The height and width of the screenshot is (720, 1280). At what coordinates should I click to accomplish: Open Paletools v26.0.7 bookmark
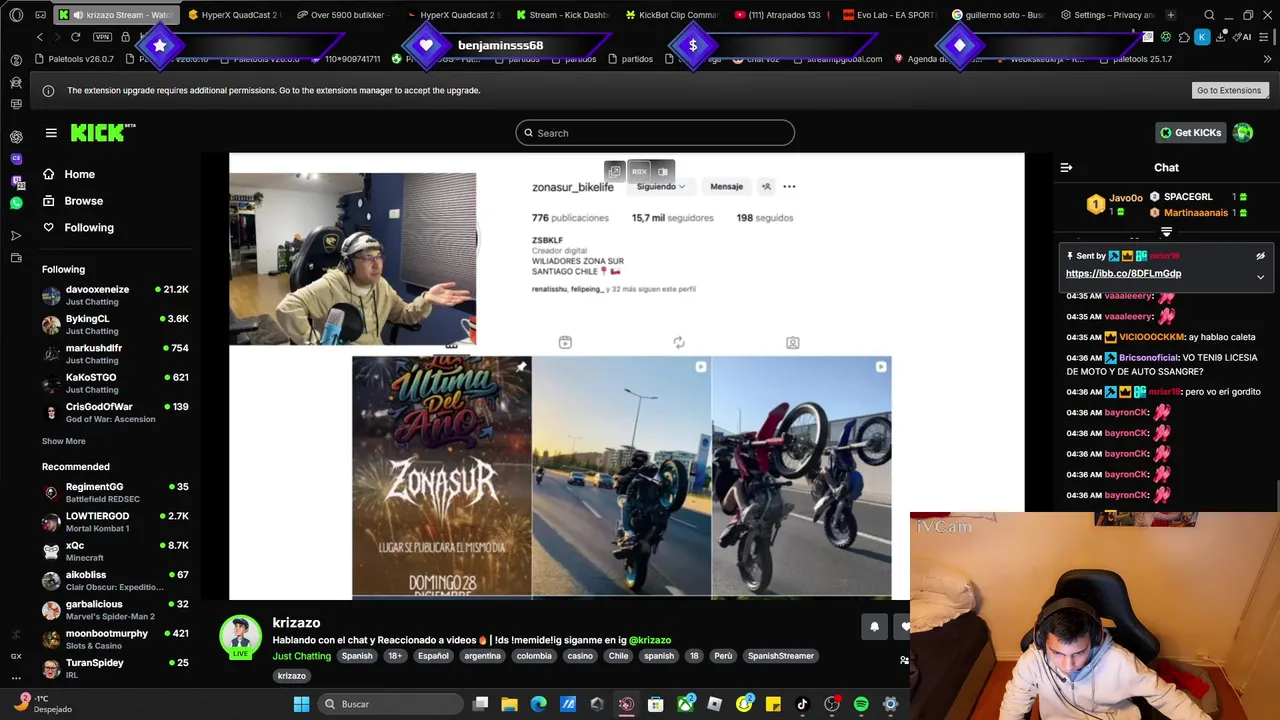coord(74,59)
